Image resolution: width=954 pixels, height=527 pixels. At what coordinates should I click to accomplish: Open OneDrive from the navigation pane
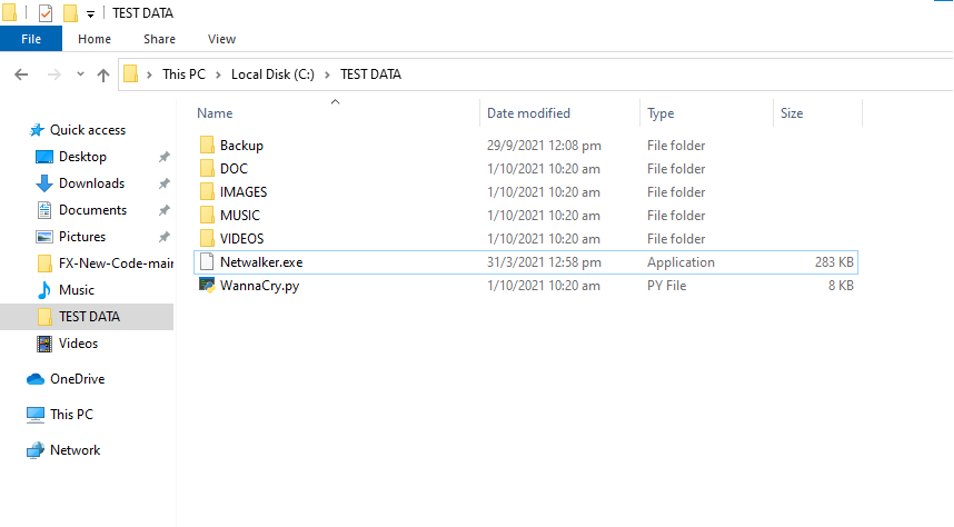77,379
